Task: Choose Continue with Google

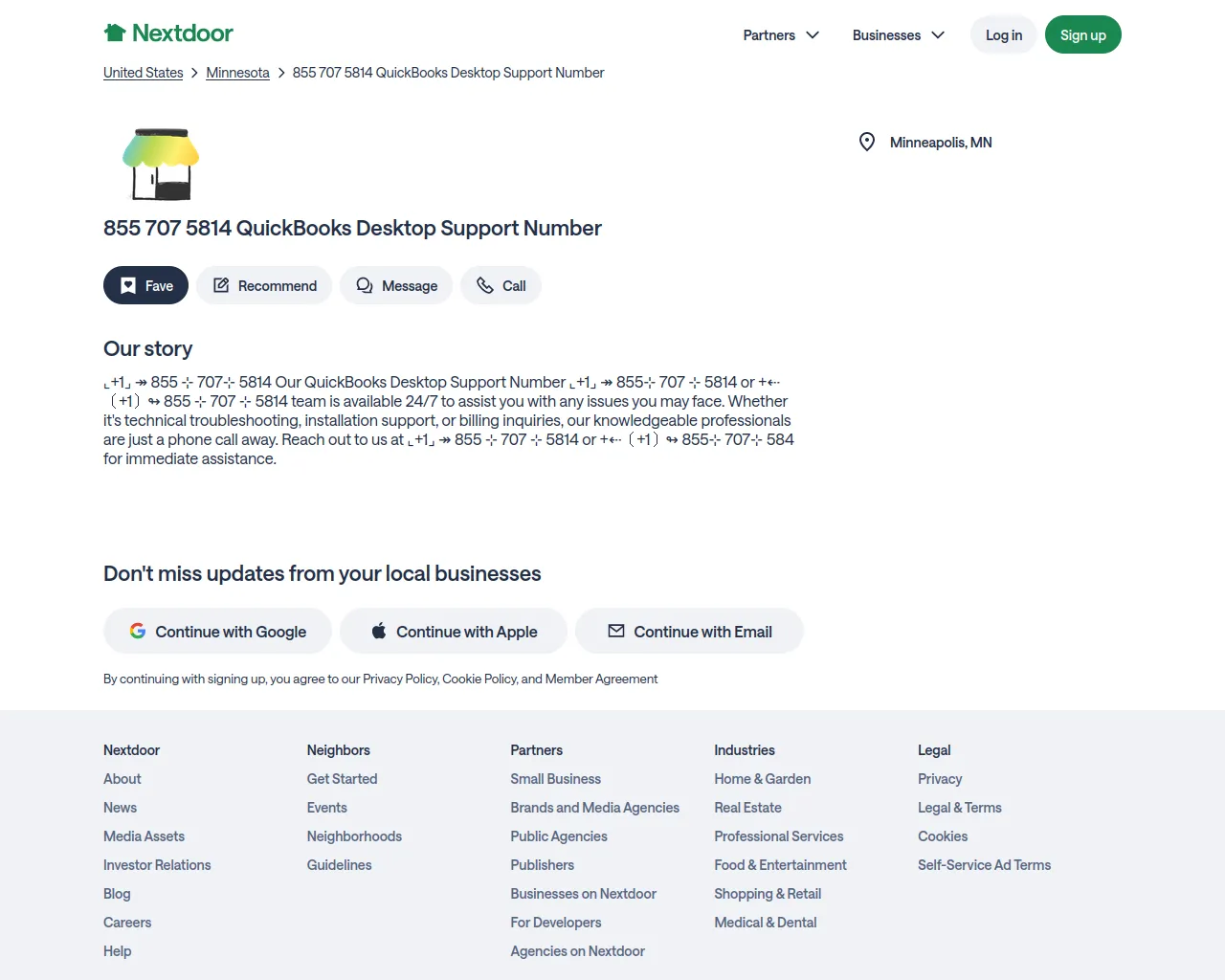Action: click(217, 631)
